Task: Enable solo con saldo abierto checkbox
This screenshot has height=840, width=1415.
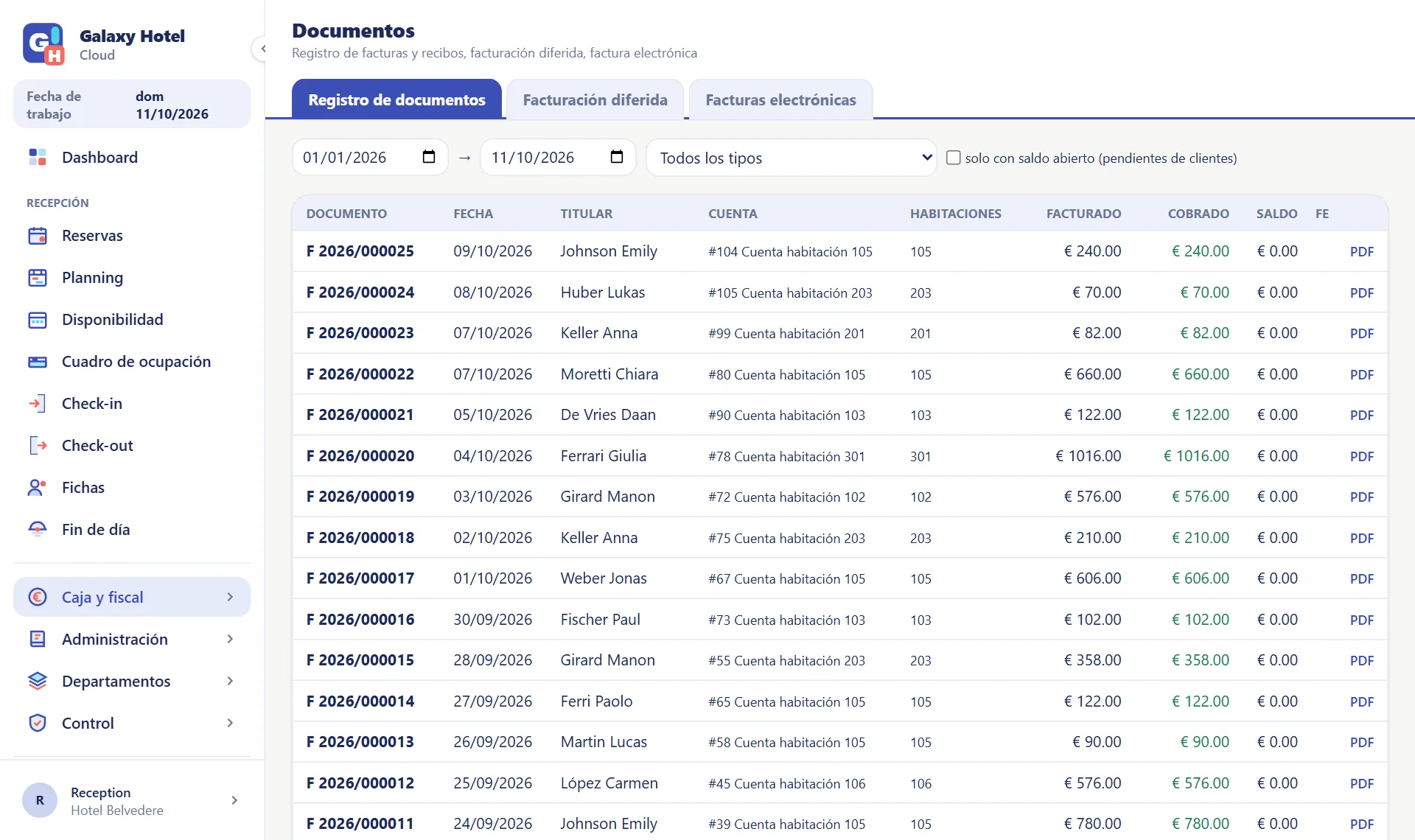Action: (x=953, y=158)
